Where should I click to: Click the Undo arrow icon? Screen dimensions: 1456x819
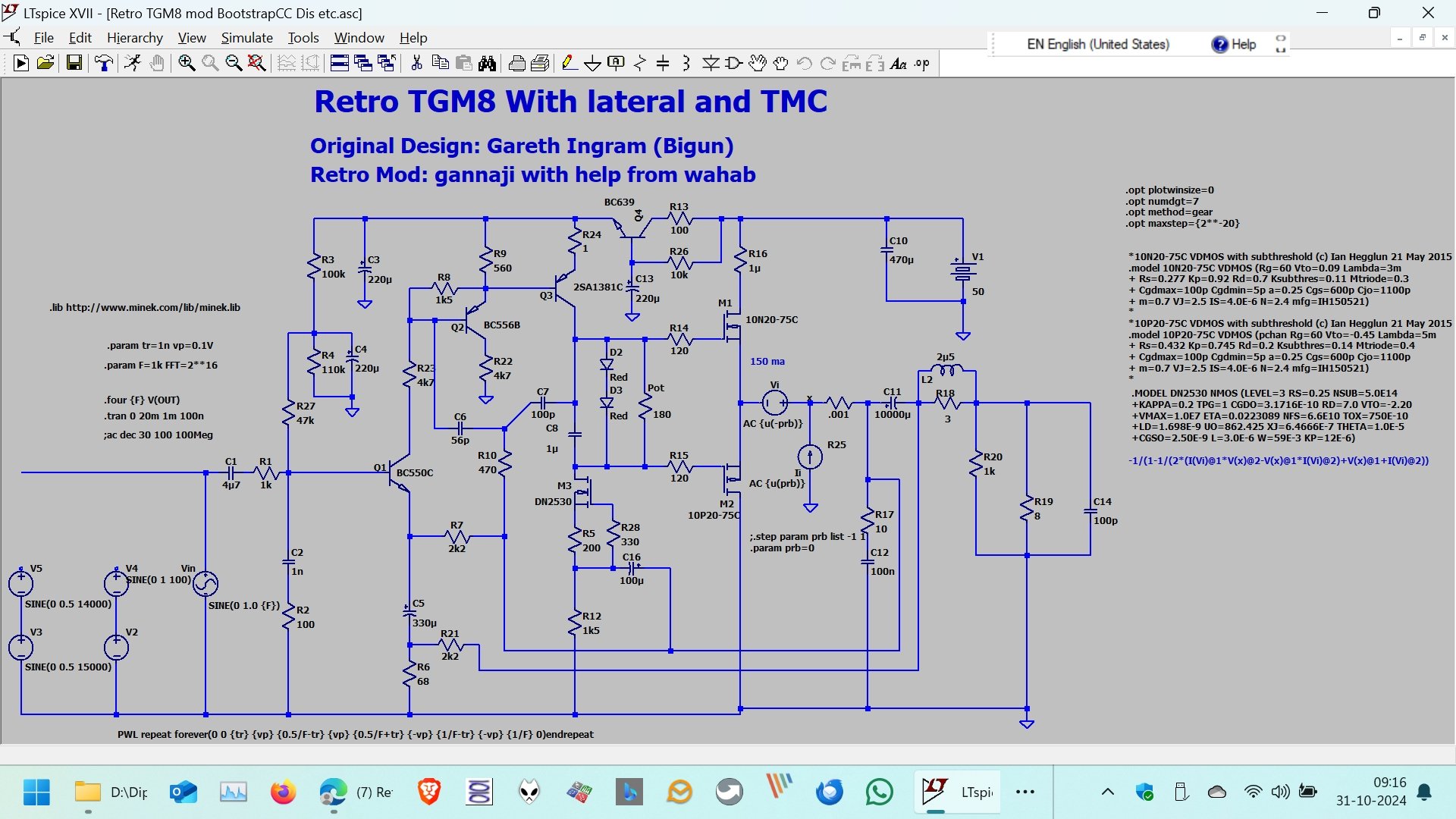point(805,64)
